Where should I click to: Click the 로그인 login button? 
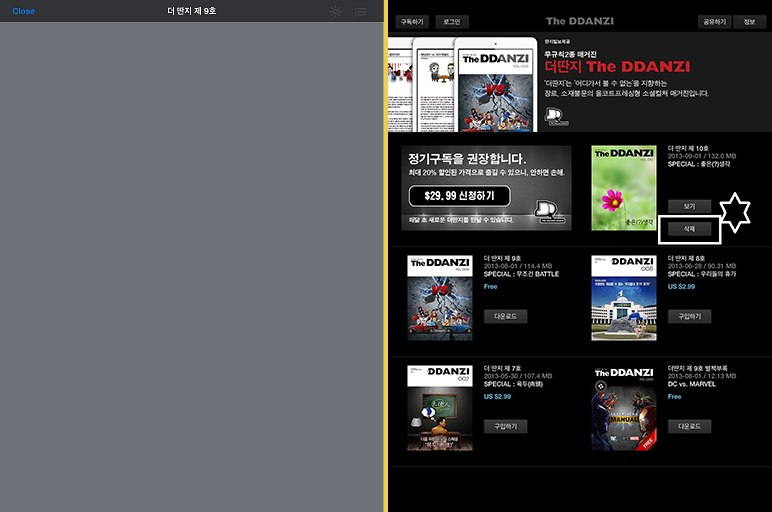click(x=451, y=22)
